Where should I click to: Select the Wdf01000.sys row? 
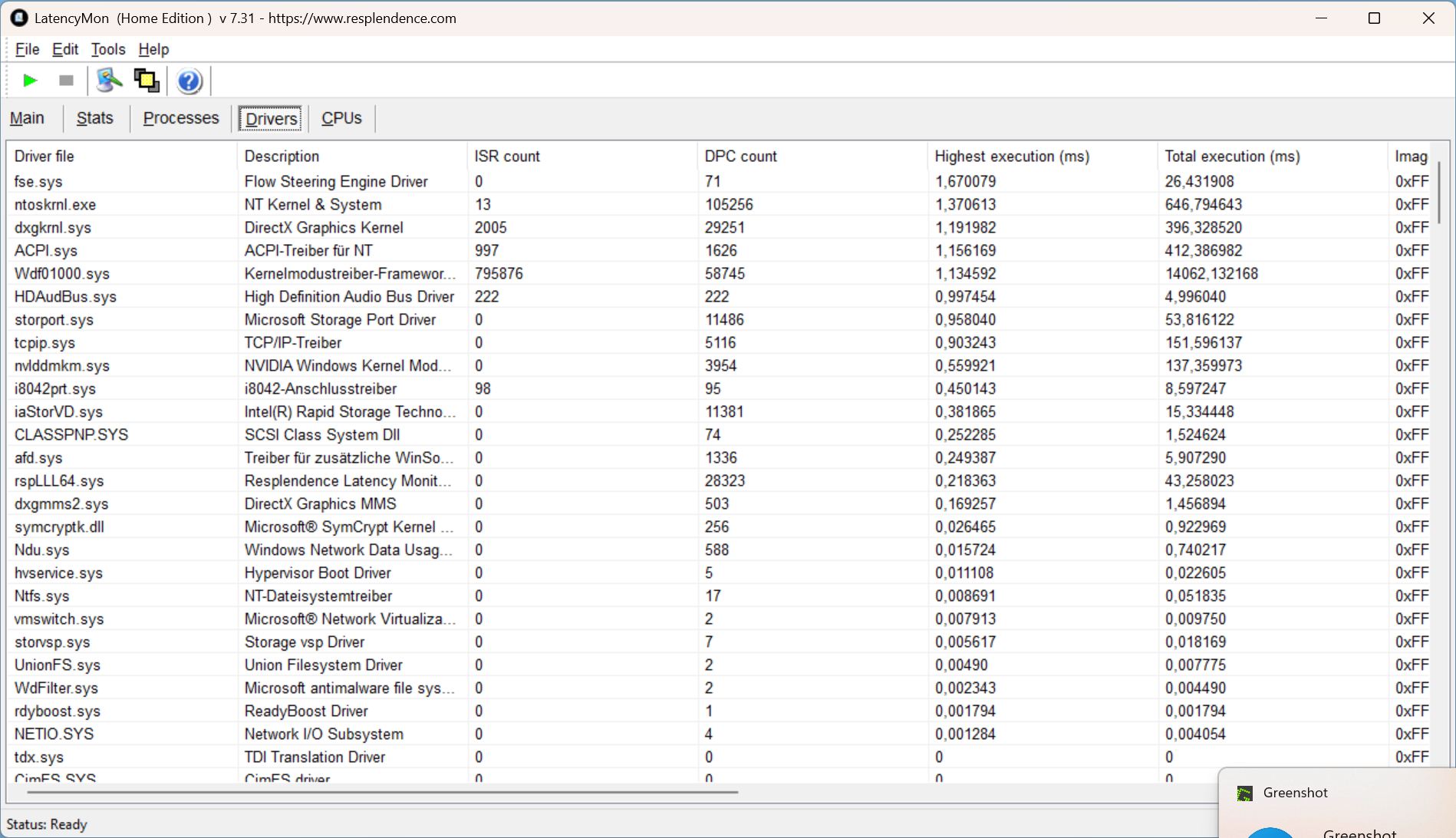(720, 274)
